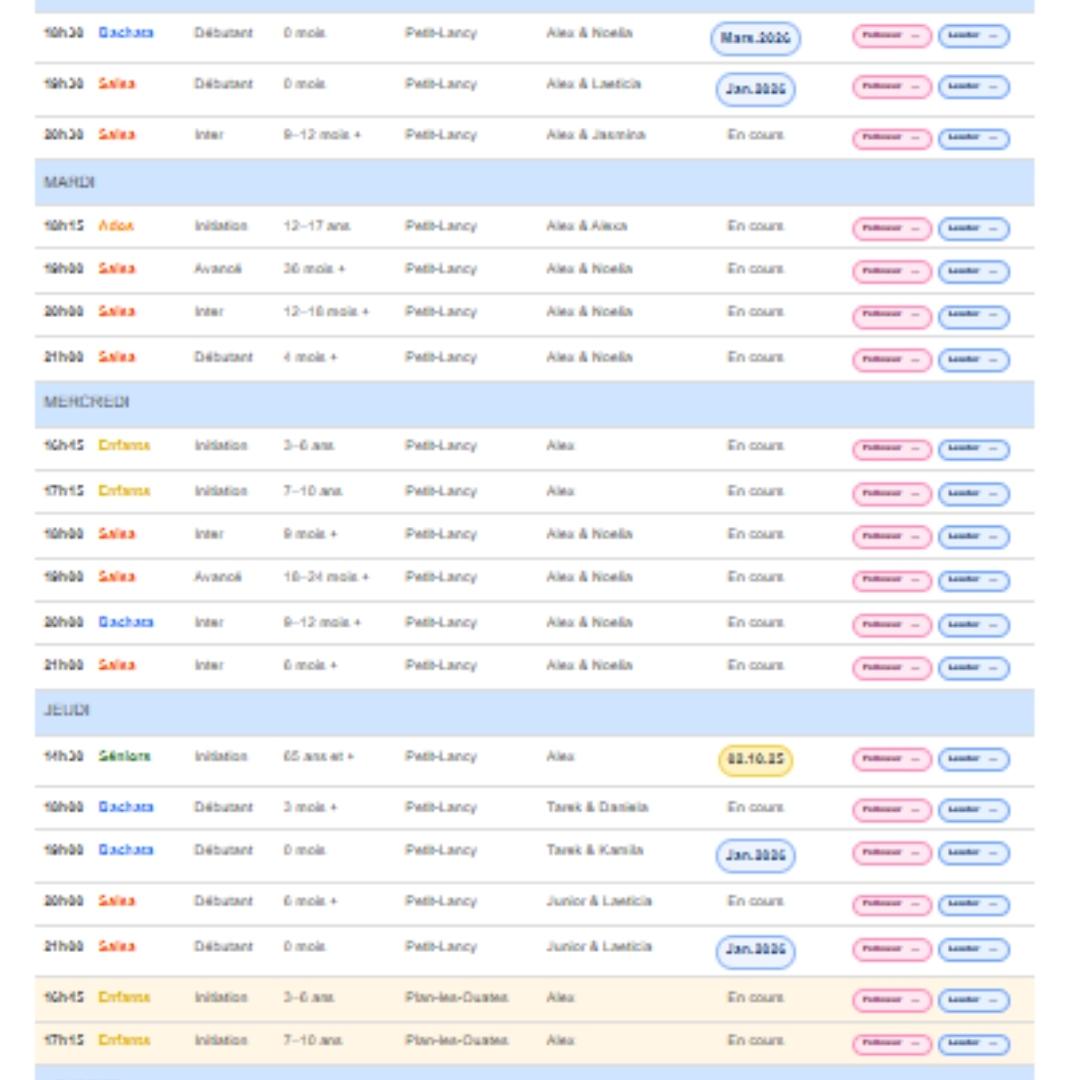Click 'En cours' in the Ados row

tap(756, 226)
